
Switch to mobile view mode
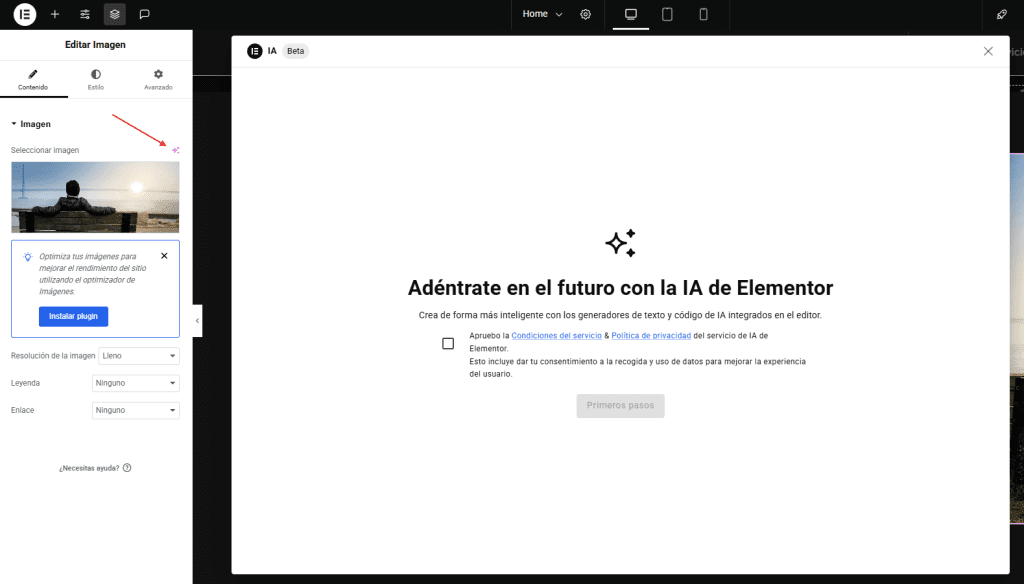(703, 14)
